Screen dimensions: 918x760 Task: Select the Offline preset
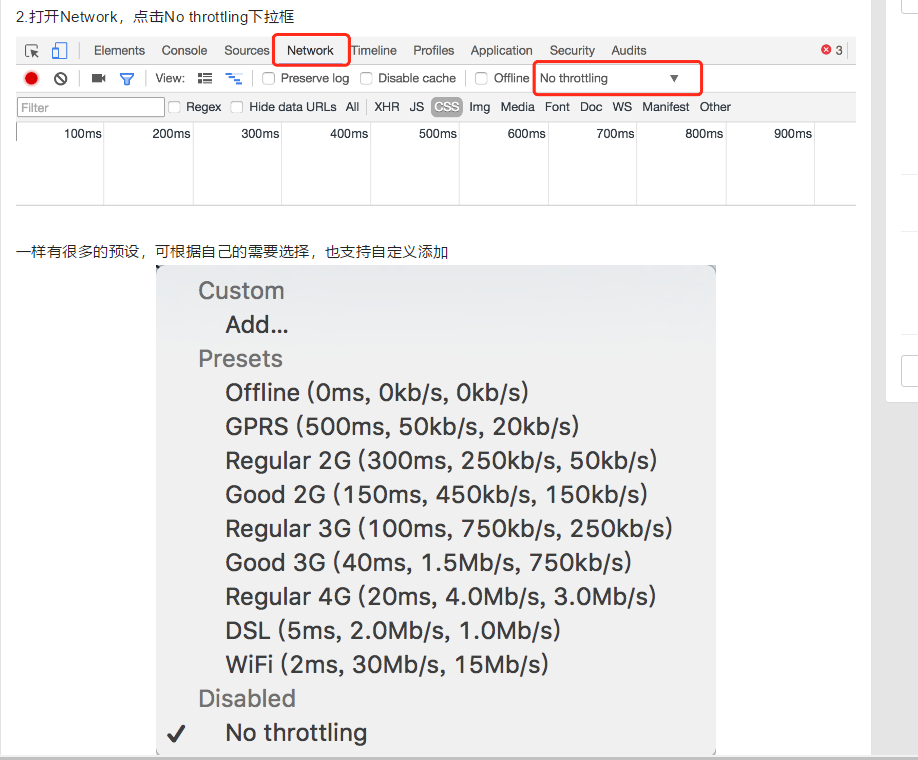pos(377,392)
